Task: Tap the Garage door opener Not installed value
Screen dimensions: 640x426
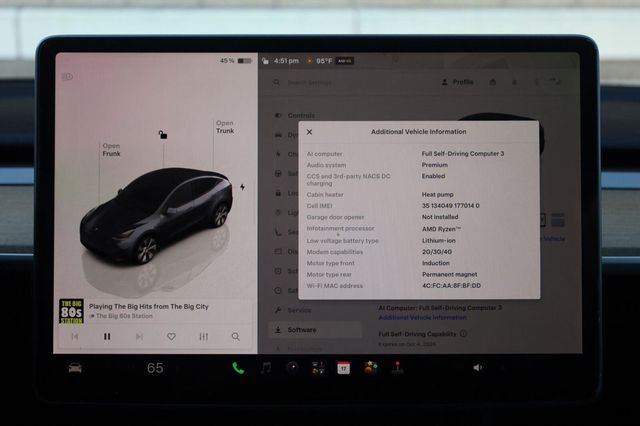Action: 440,217
